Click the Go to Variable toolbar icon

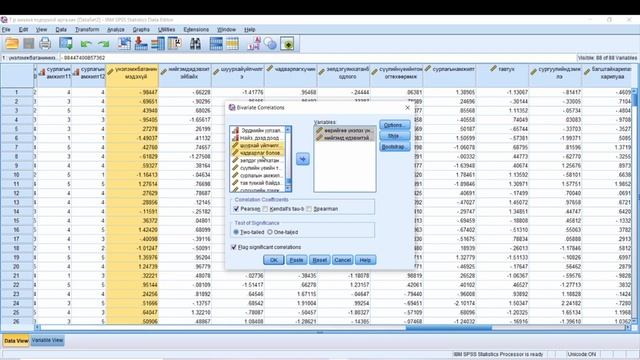(x=141, y=43)
